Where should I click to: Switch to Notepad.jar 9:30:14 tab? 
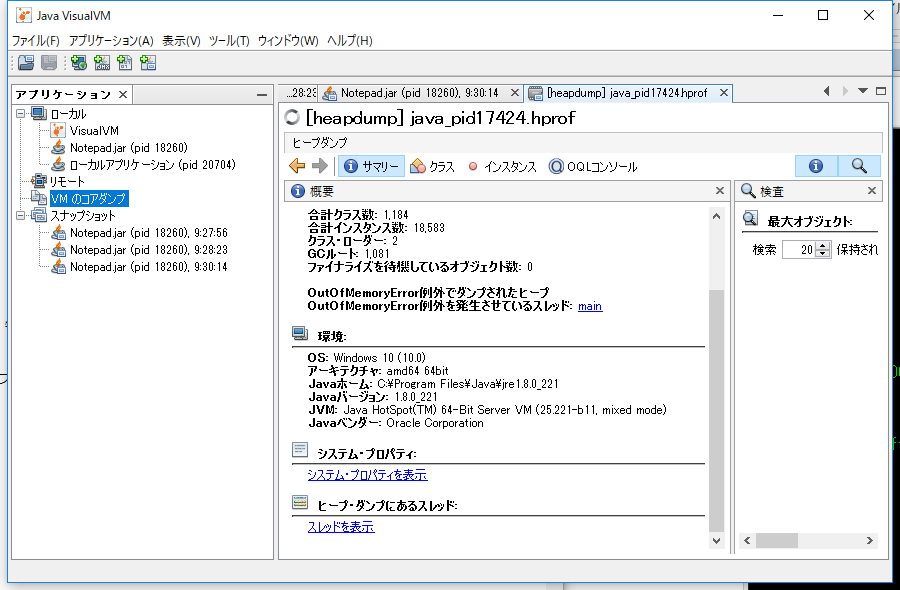click(x=420, y=93)
